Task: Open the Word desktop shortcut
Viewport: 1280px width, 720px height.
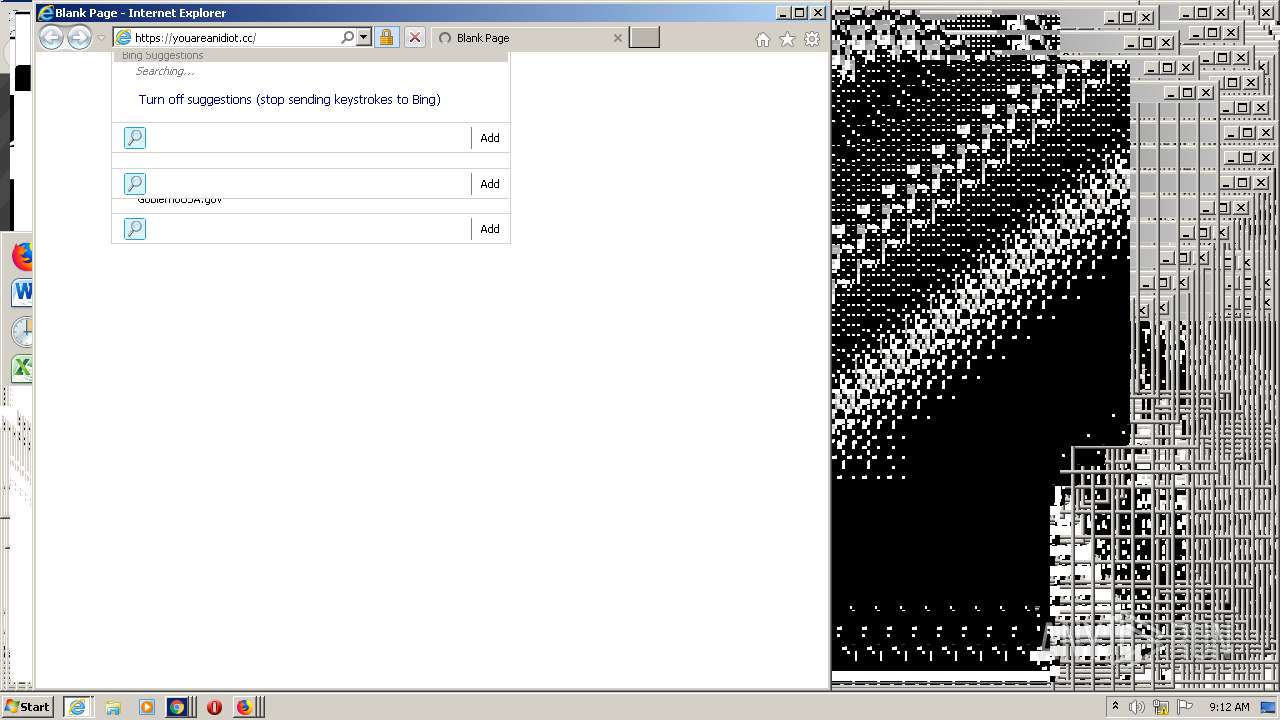Action: click(22, 292)
